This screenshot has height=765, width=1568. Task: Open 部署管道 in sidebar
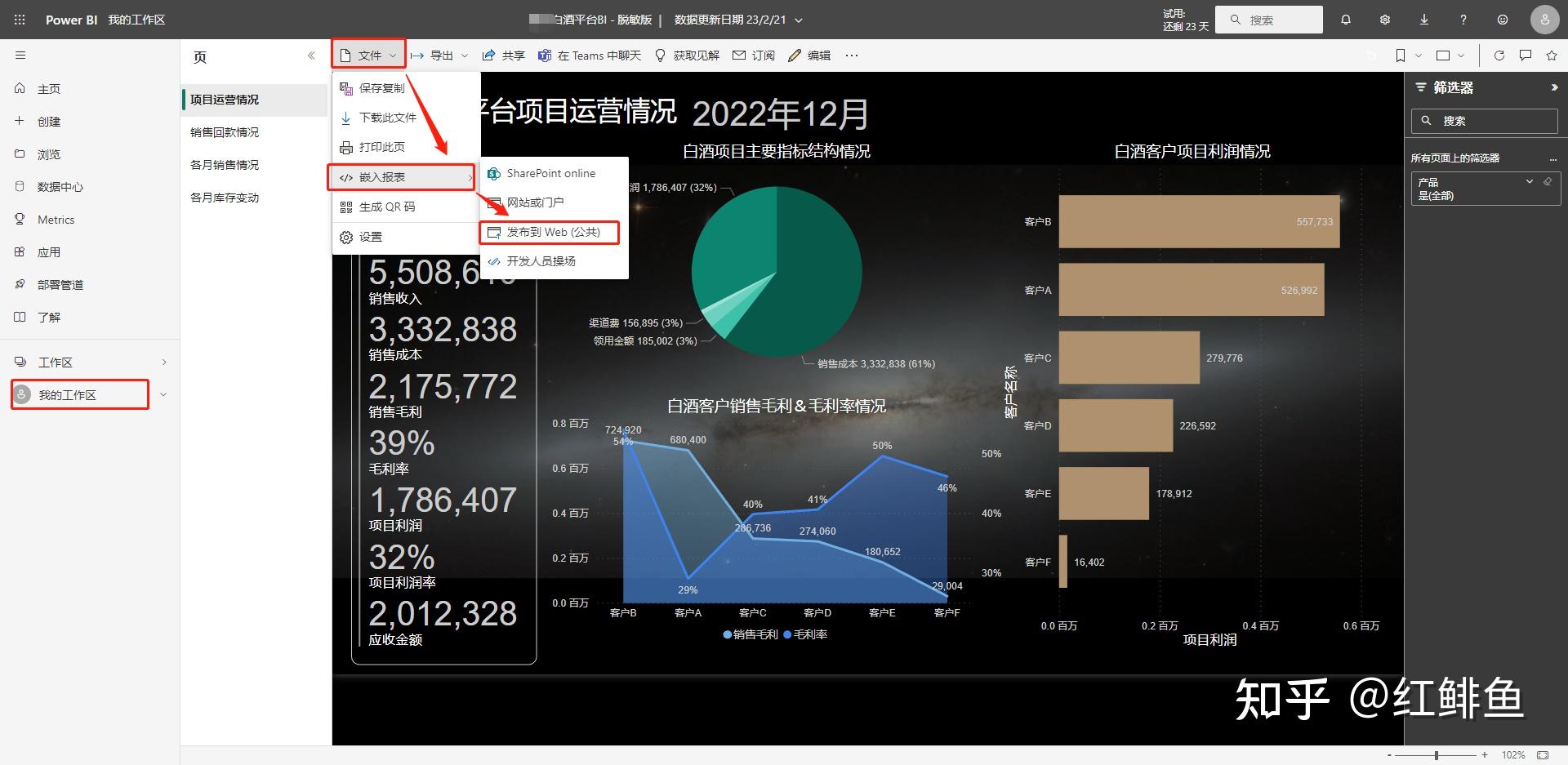(x=61, y=284)
